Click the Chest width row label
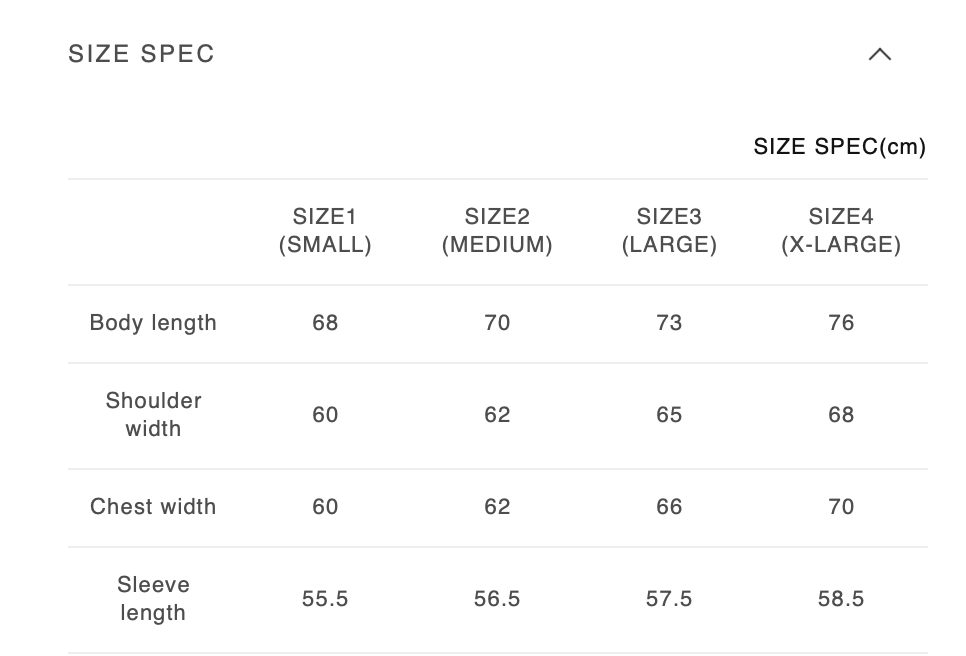Viewport: 966px width, 656px height. point(153,507)
